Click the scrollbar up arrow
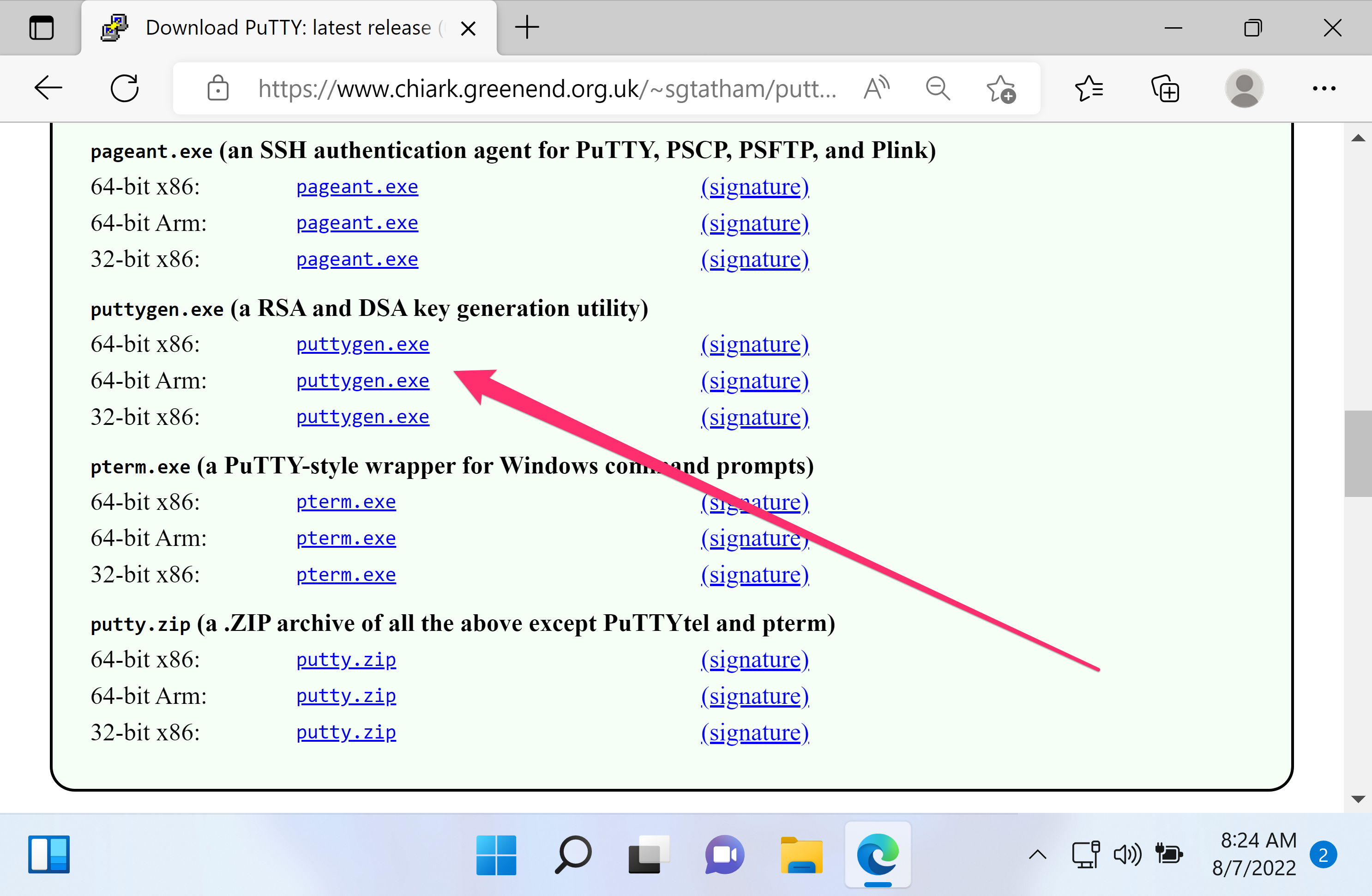The width and height of the screenshot is (1372, 896). (x=1358, y=138)
